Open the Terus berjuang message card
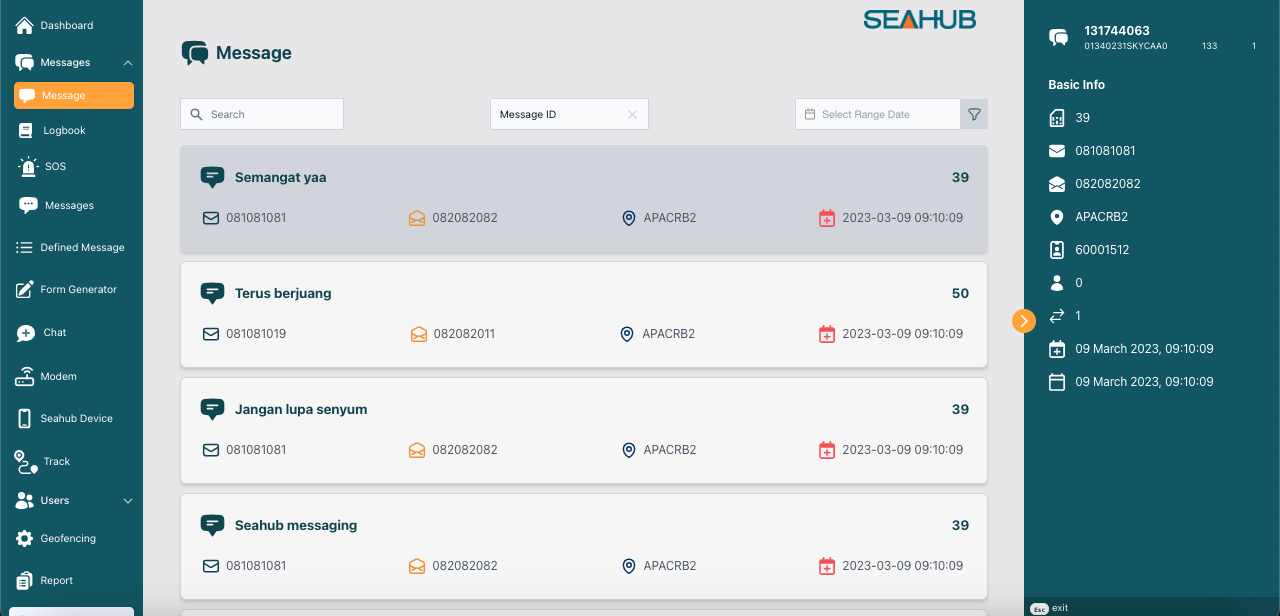The height and width of the screenshot is (616, 1280). tap(584, 314)
